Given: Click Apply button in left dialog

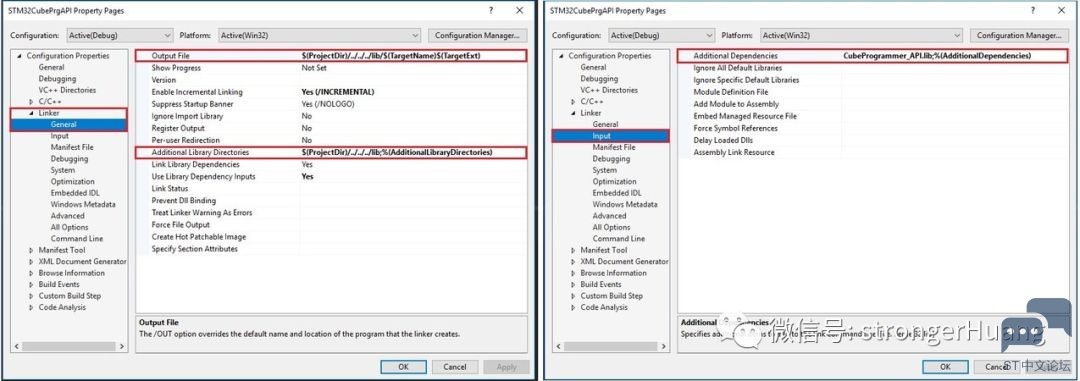Looking at the screenshot, I should click(506, 367).
